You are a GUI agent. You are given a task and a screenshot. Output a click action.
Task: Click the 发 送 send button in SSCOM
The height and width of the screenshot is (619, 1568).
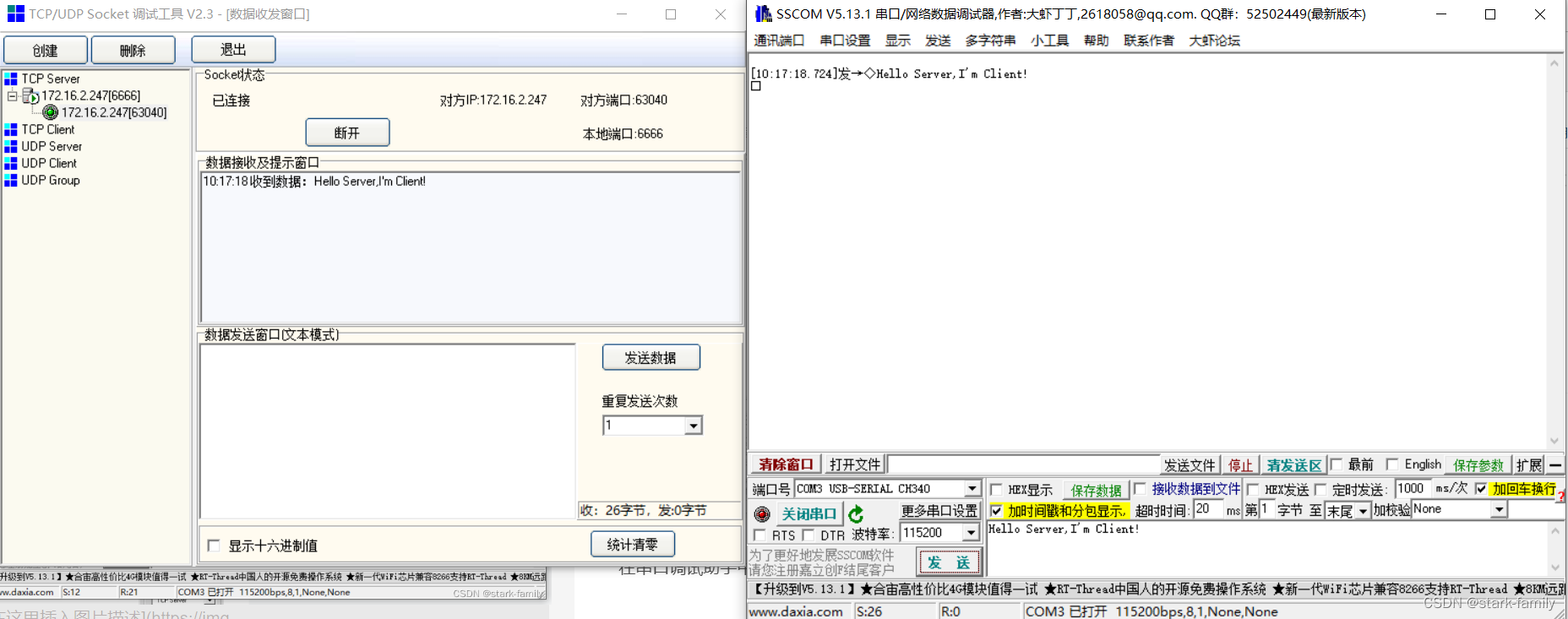point(950,562)
